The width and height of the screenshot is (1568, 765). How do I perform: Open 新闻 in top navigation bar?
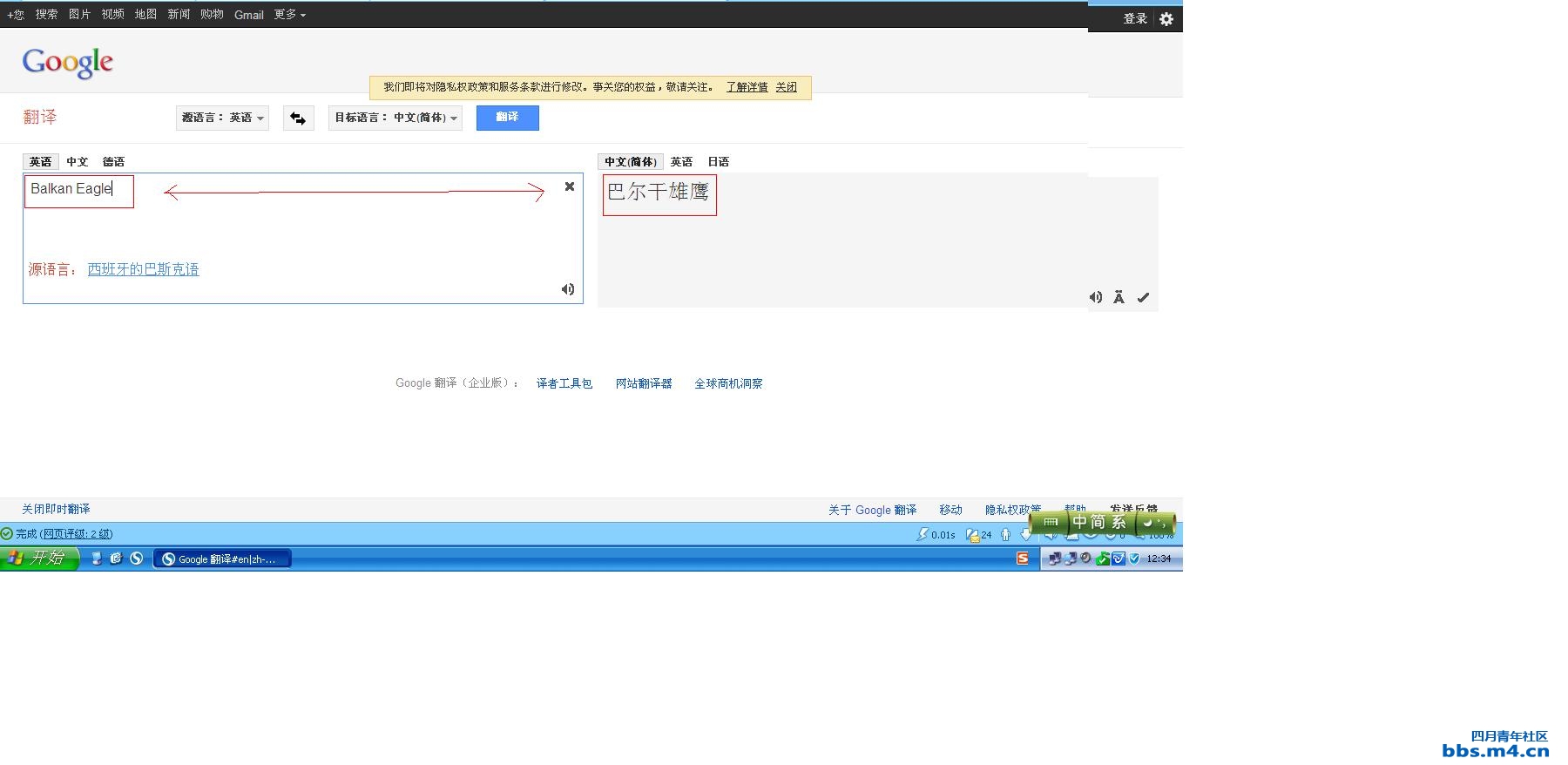click(x=179, y=15)
